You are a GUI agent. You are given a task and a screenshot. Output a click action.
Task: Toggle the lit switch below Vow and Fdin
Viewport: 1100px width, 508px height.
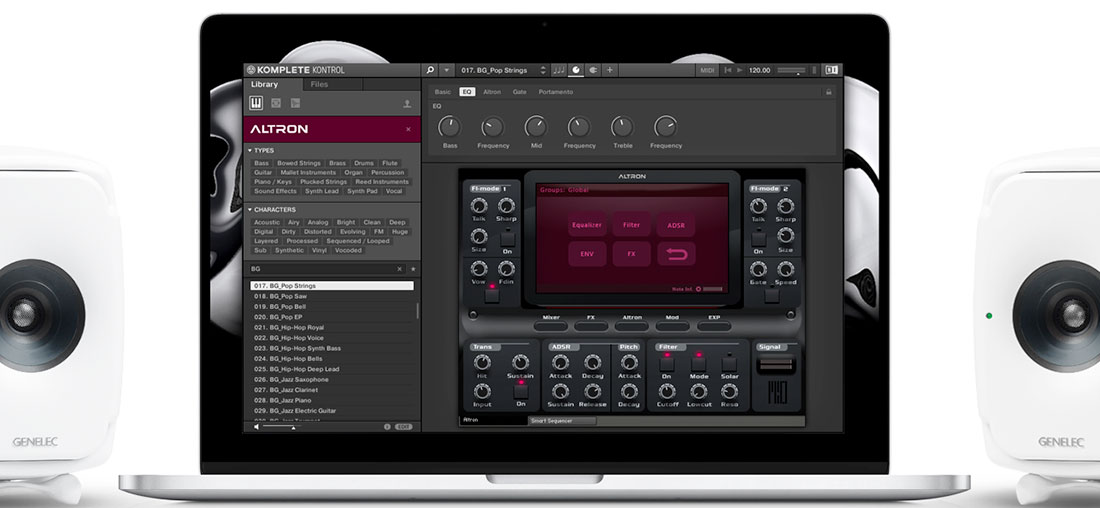tap(492, 293)
